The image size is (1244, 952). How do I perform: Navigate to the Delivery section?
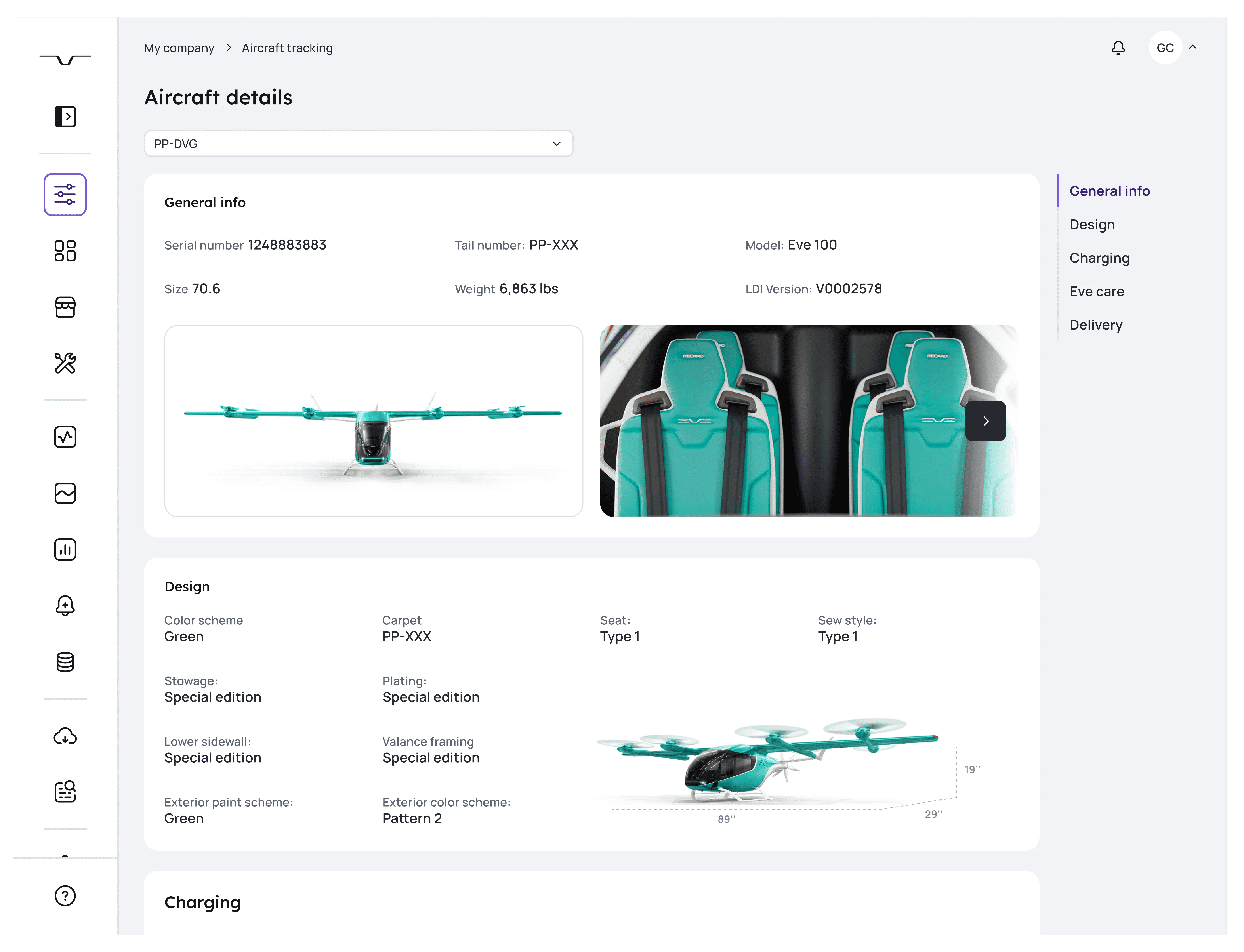click(x=1095, y=325)
